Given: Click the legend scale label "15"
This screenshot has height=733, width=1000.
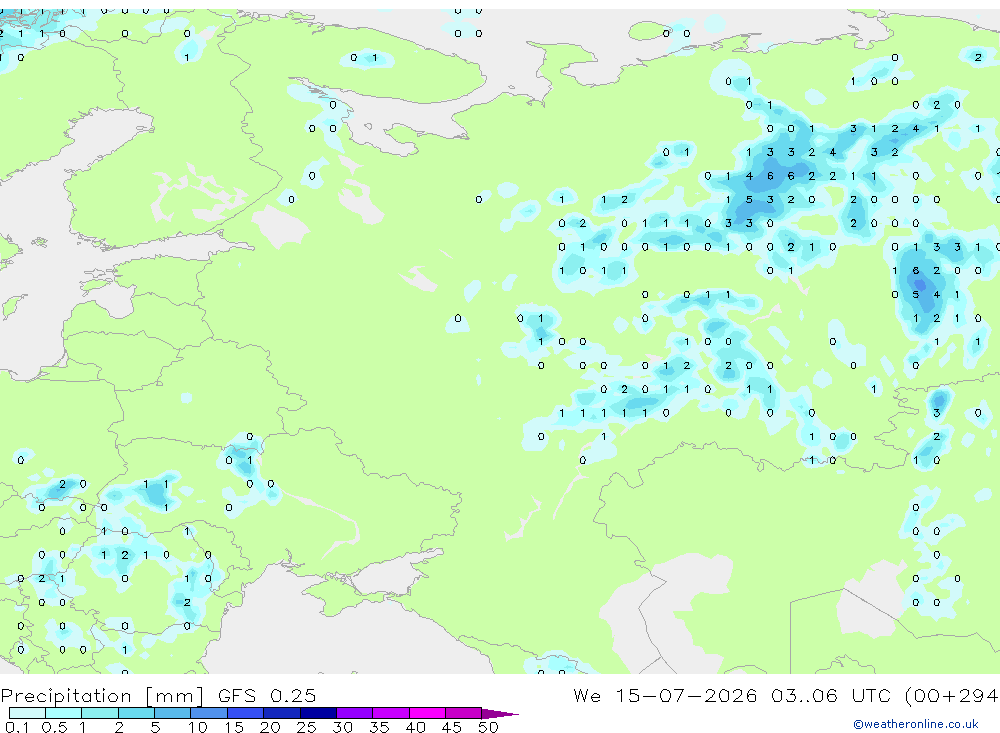Looking at the screenshot, I should tap(234, 727).
